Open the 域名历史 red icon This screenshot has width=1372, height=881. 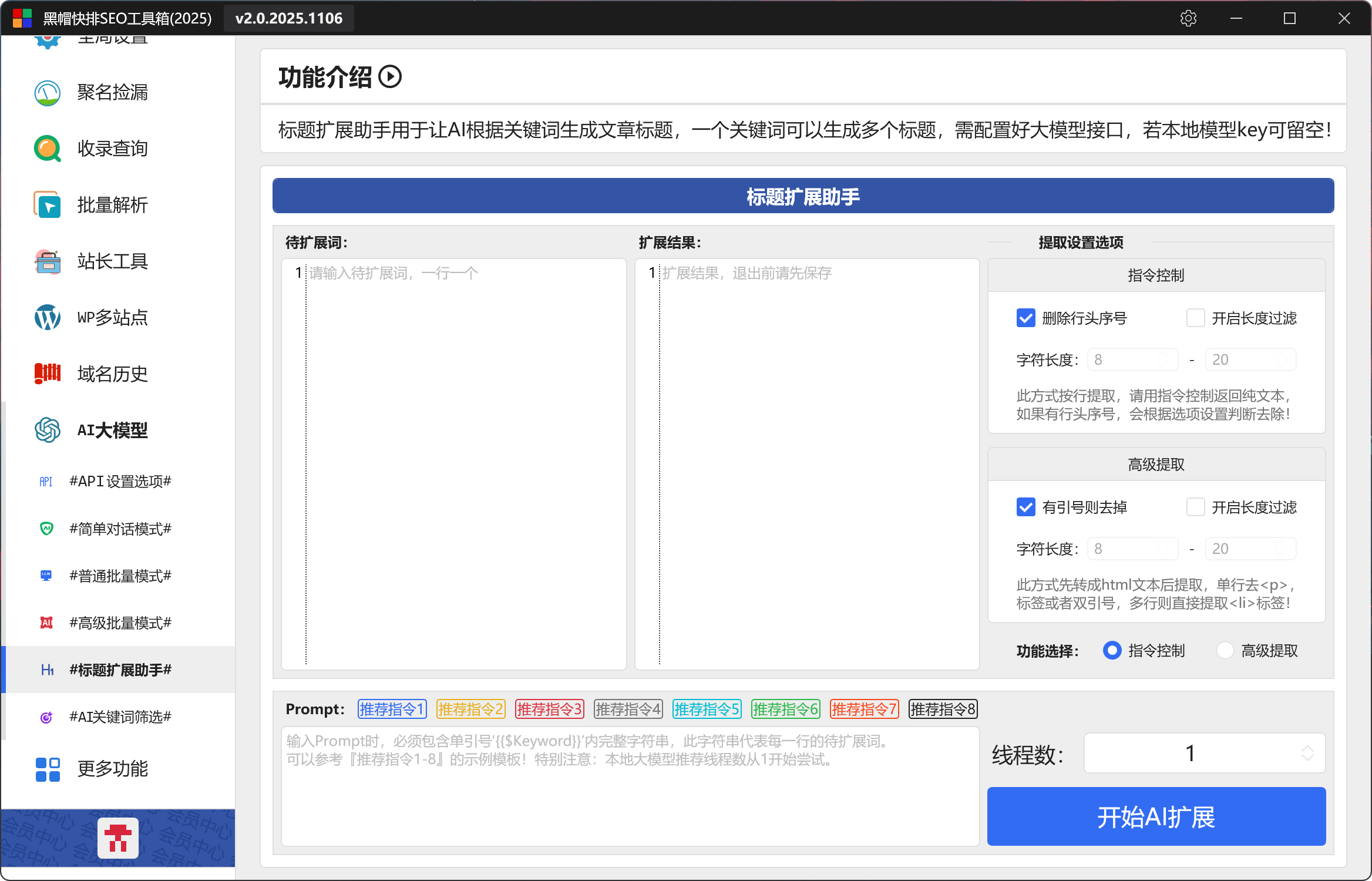[48, 374]
